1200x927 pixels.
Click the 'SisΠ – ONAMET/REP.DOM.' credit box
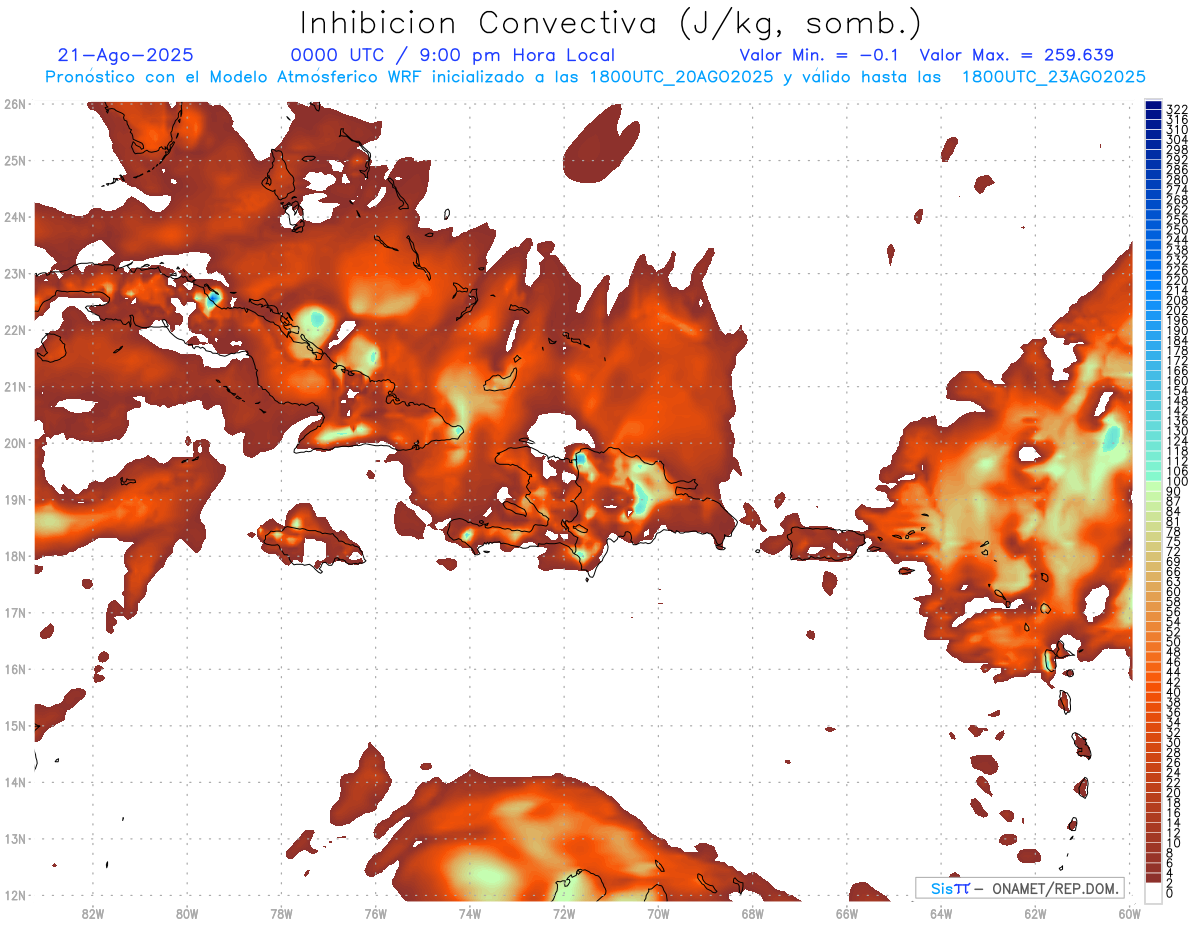click(1020, 888)
